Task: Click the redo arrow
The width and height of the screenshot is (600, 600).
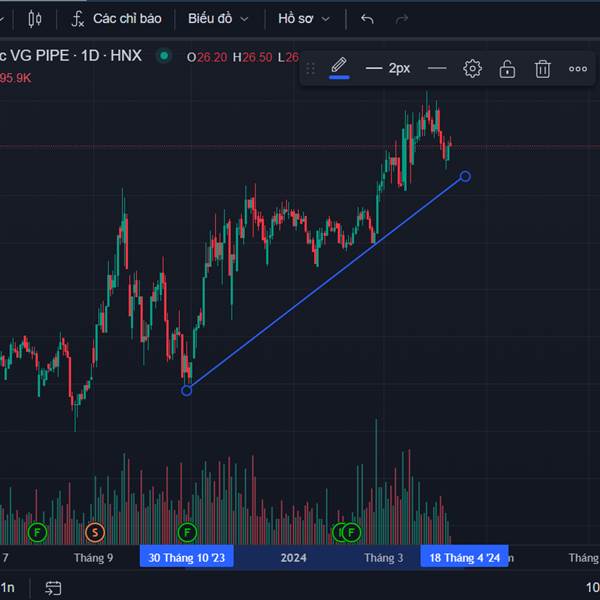Action: (402, 18)
